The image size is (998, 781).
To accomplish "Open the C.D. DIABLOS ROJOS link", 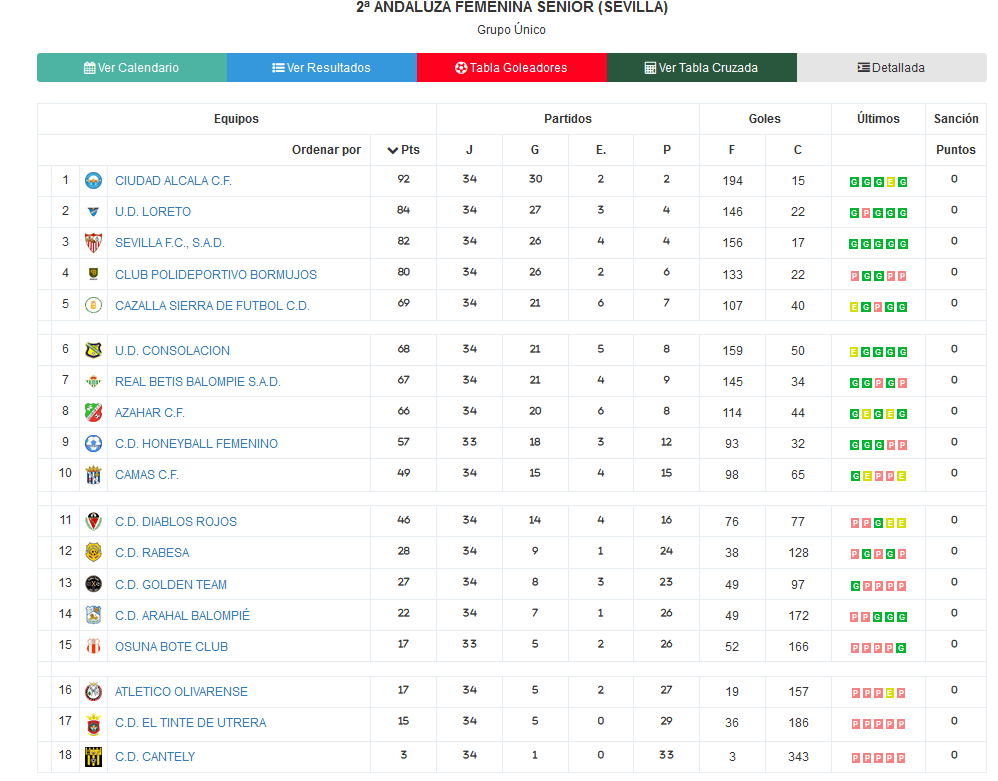I will pos(176,522).
